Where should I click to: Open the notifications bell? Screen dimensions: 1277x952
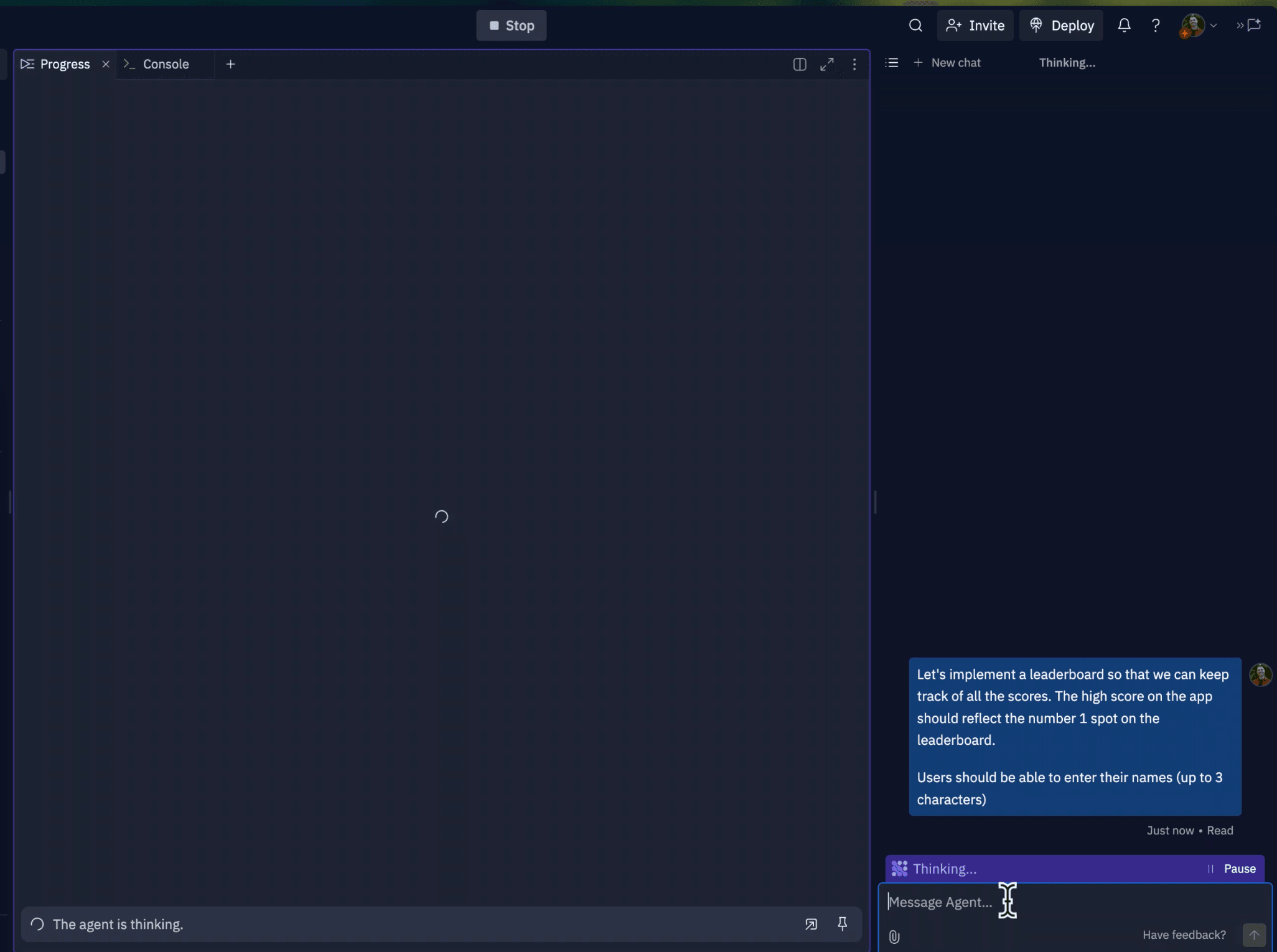(x=1123, y=26)
